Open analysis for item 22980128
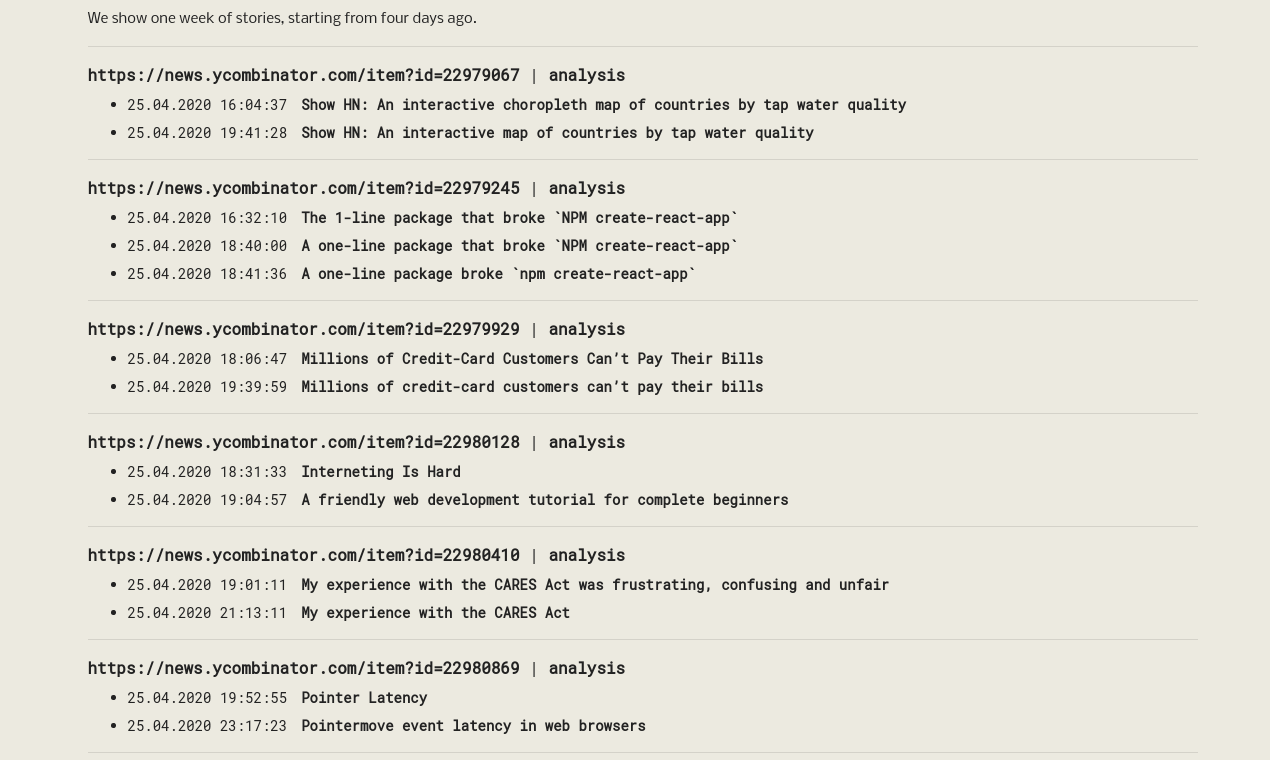1270x760 pixels. coord(587,442)
